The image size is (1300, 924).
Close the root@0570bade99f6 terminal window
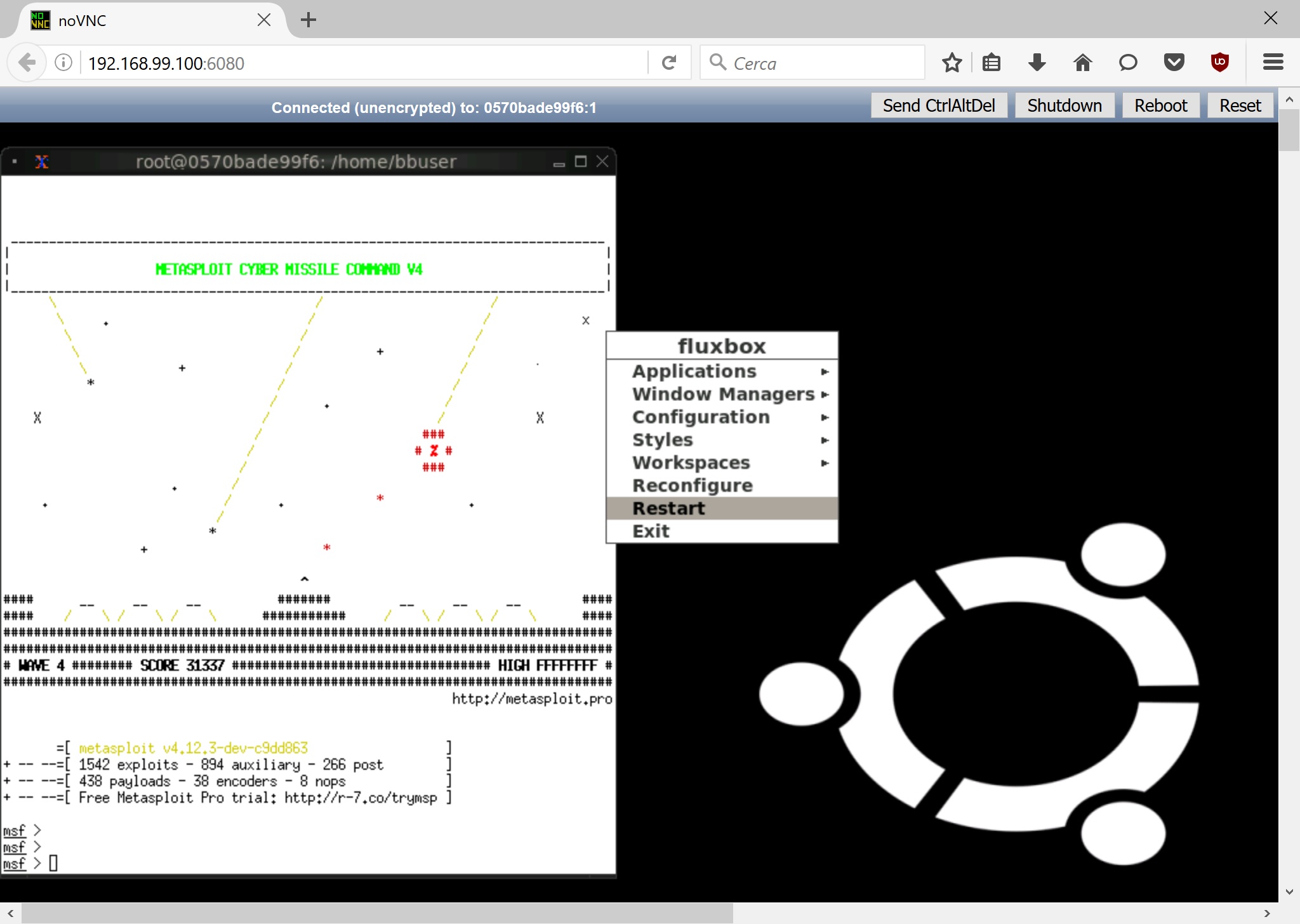pos(602,162)
